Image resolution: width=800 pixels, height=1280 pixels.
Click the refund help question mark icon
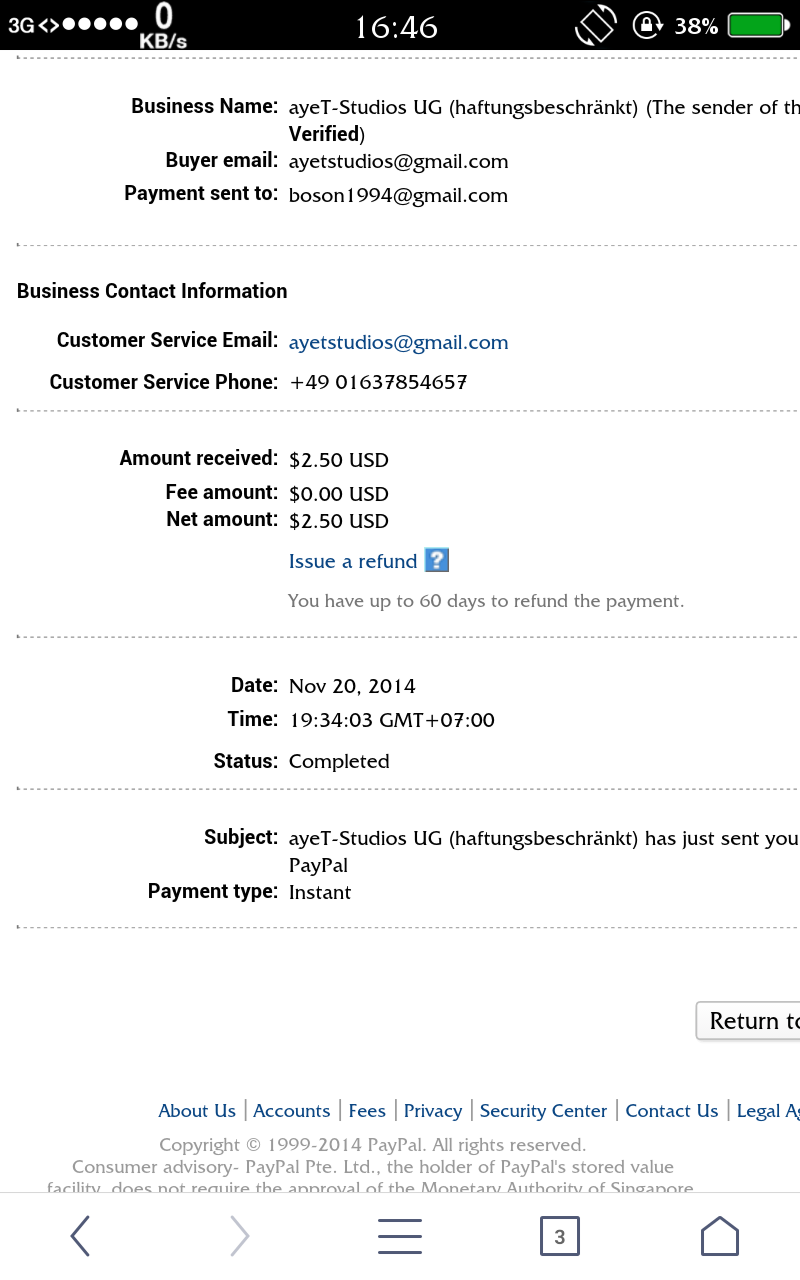(436, 560)
